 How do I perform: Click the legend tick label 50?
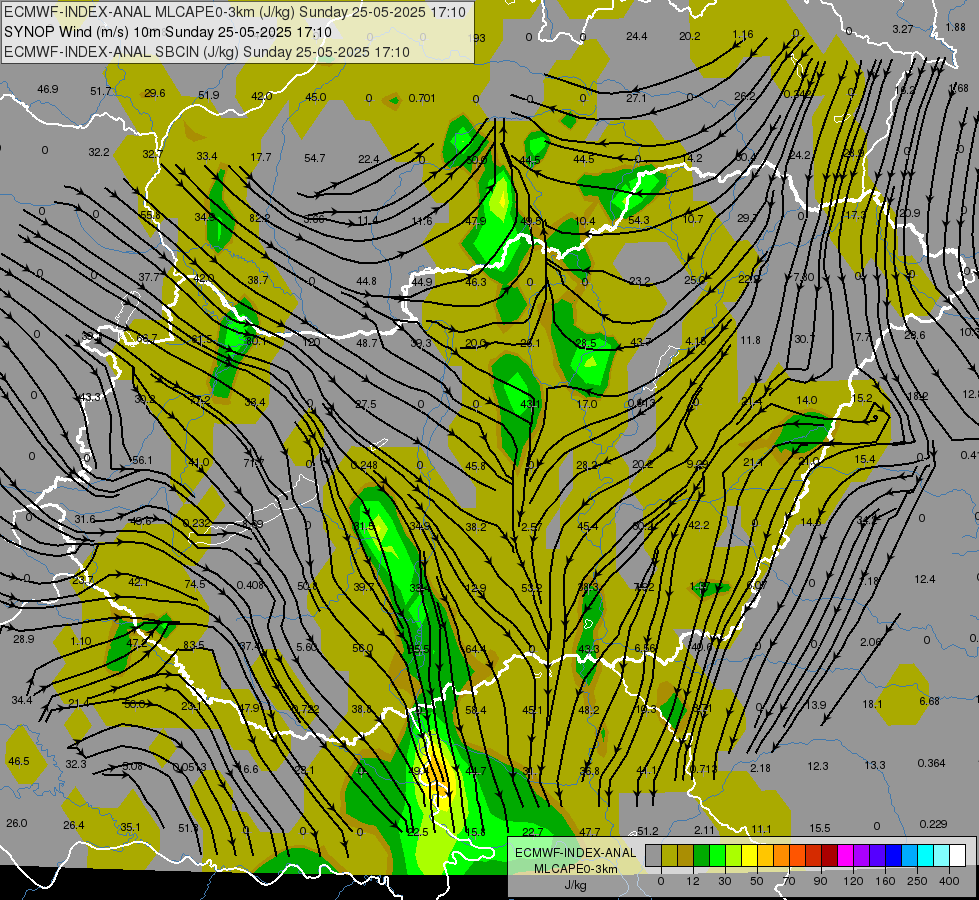point(756,881)
